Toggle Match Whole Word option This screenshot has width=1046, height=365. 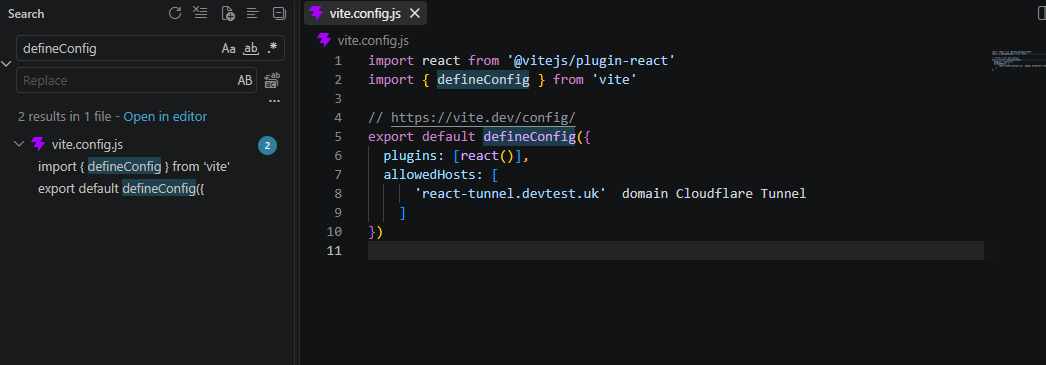[x=251, y=48]
